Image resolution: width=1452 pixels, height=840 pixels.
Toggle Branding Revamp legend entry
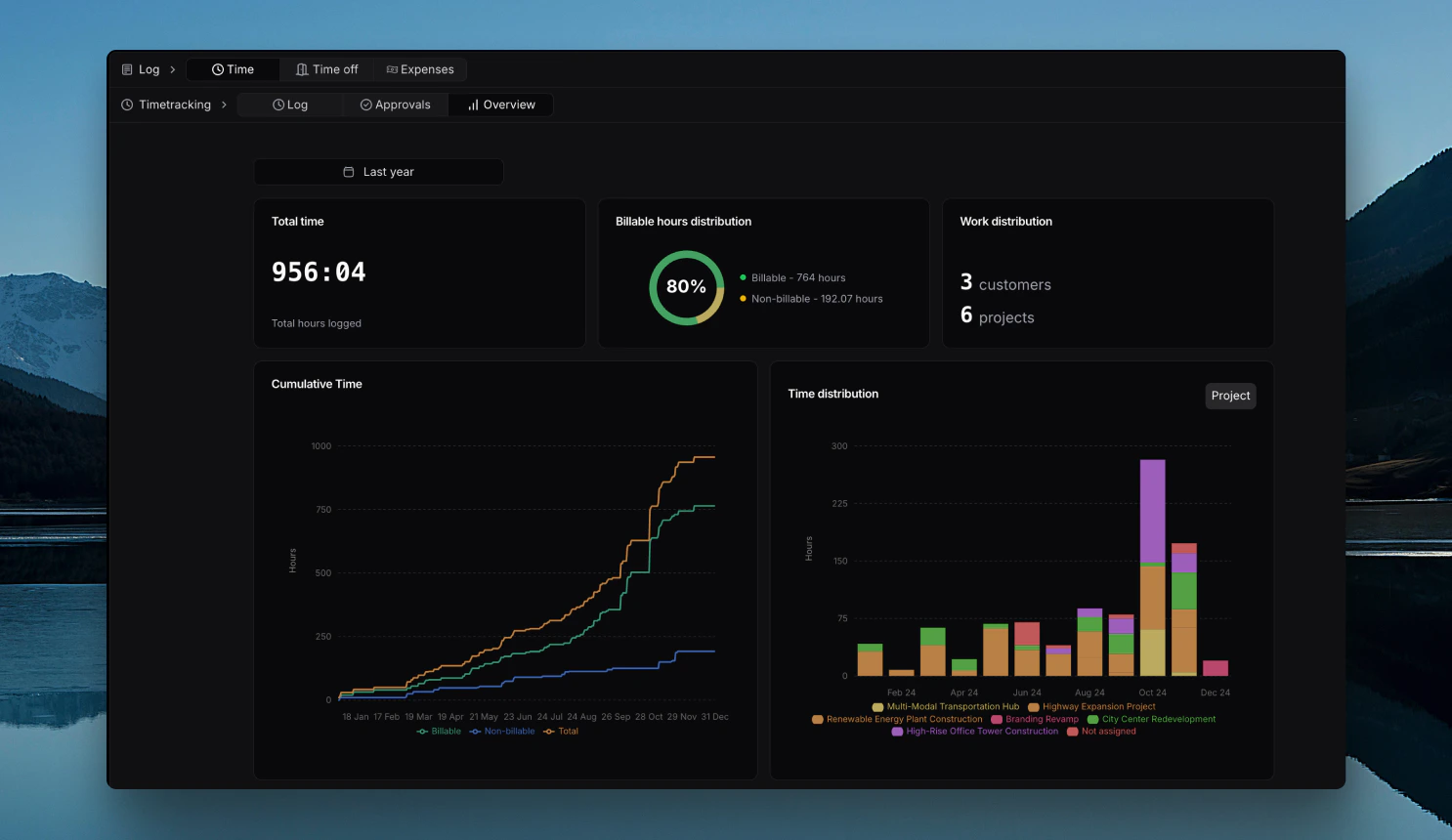pyautogui.click(x=1035, y=719)
